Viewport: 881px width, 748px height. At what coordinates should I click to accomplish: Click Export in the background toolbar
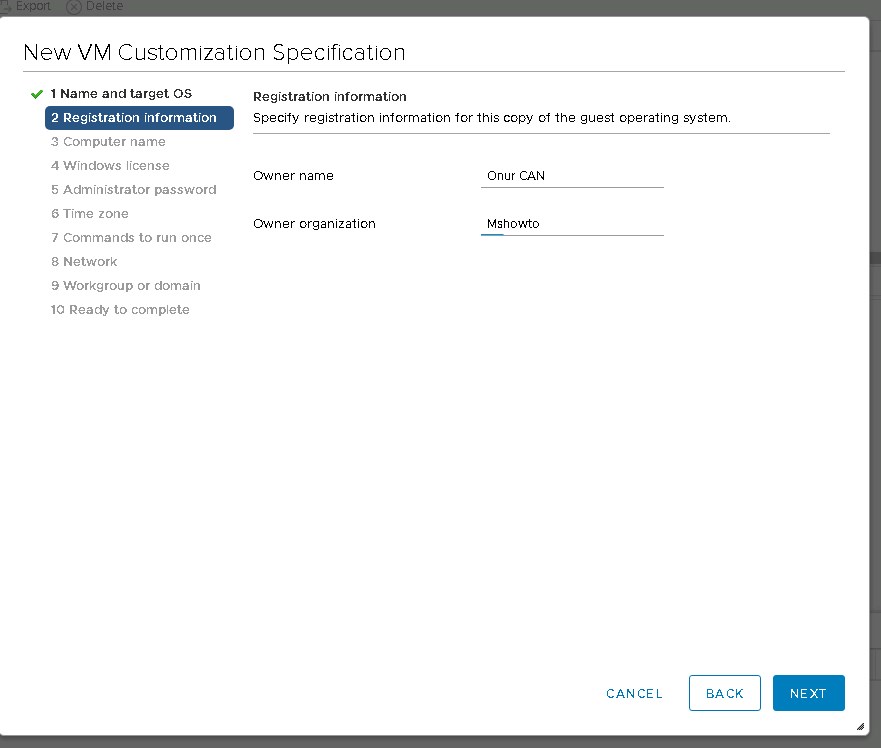click(32, 6)
